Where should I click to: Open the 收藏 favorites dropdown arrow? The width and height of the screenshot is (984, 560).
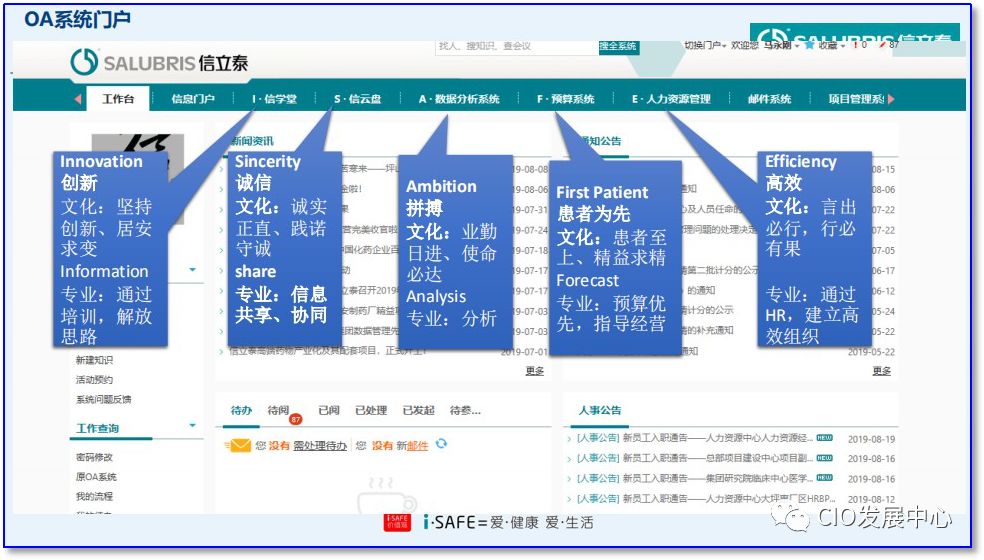pyautogui.click(x=843, y=46)
